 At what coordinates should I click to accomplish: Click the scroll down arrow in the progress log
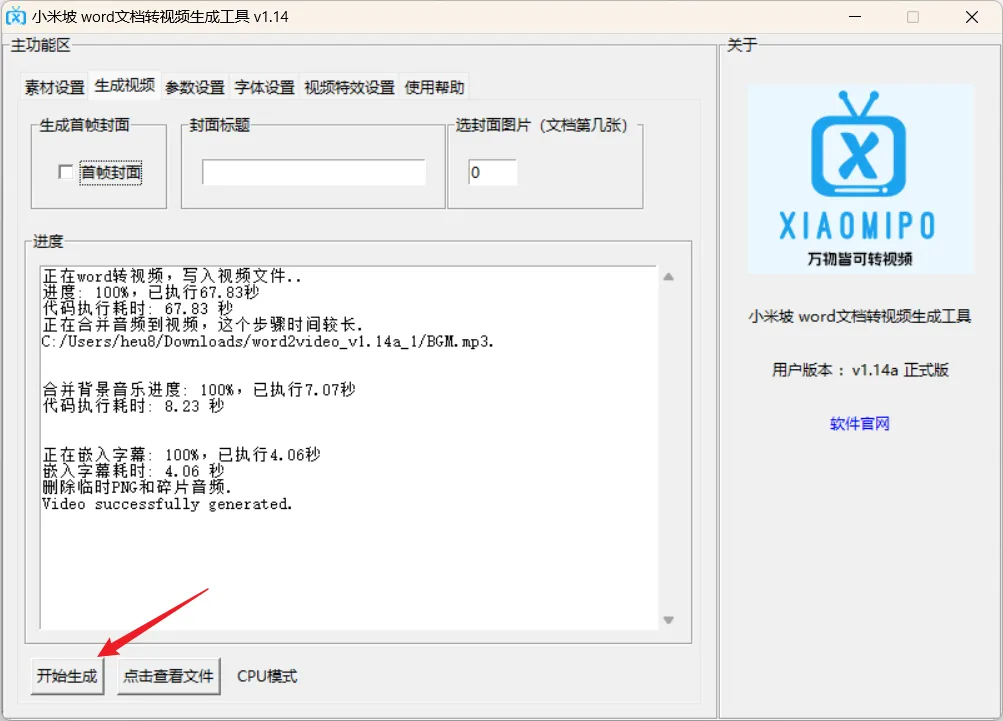click(668, 620)
